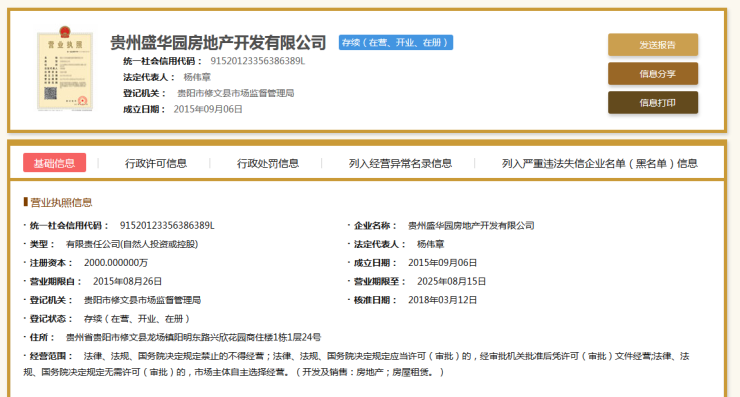Click header registration authority 贵阳市修文县市场监督管理局
The width and height of the screenshot is (740, 397).
[235, 93]
